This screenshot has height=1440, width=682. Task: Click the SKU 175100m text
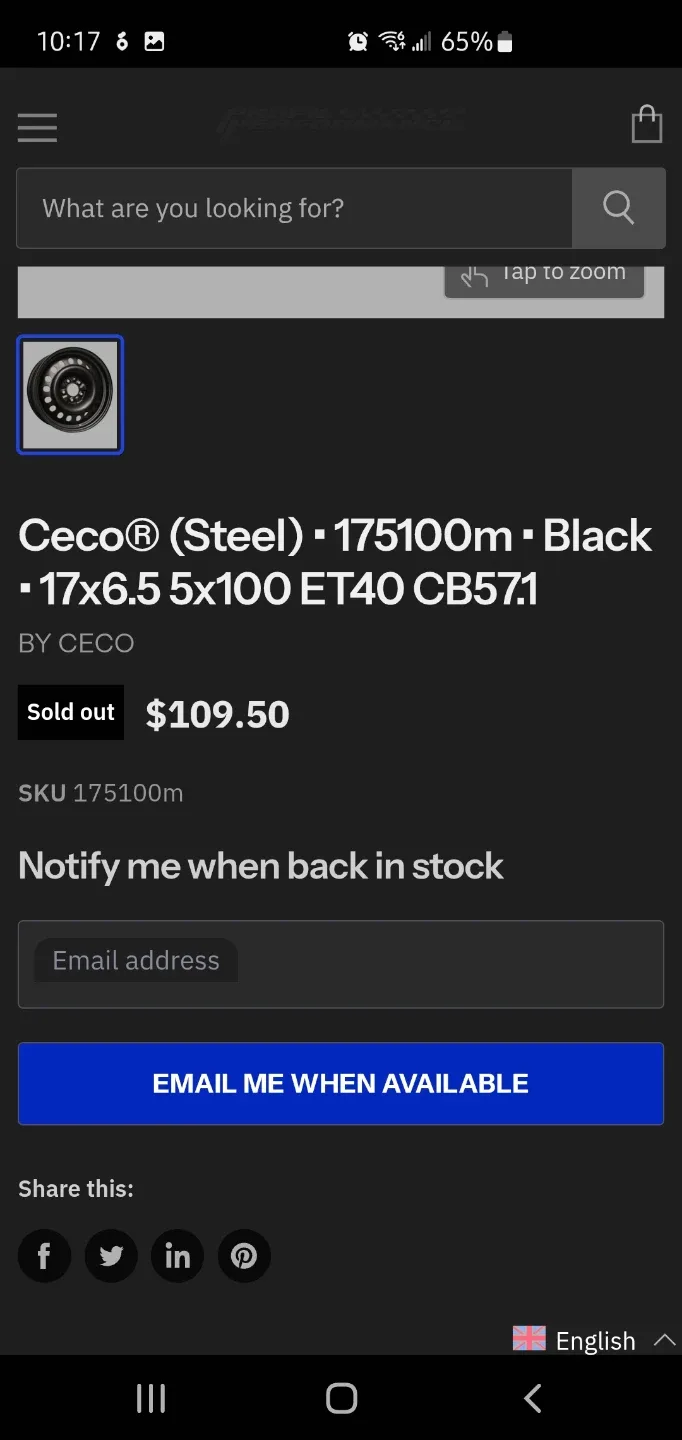100,793
